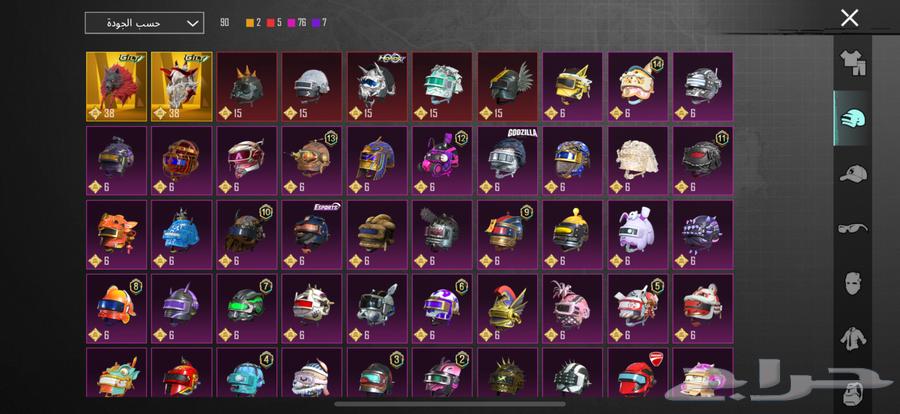This screenshot has width=900, height=414.
Task: Filter by the purple rarity count 7
Action: [320, 23]
